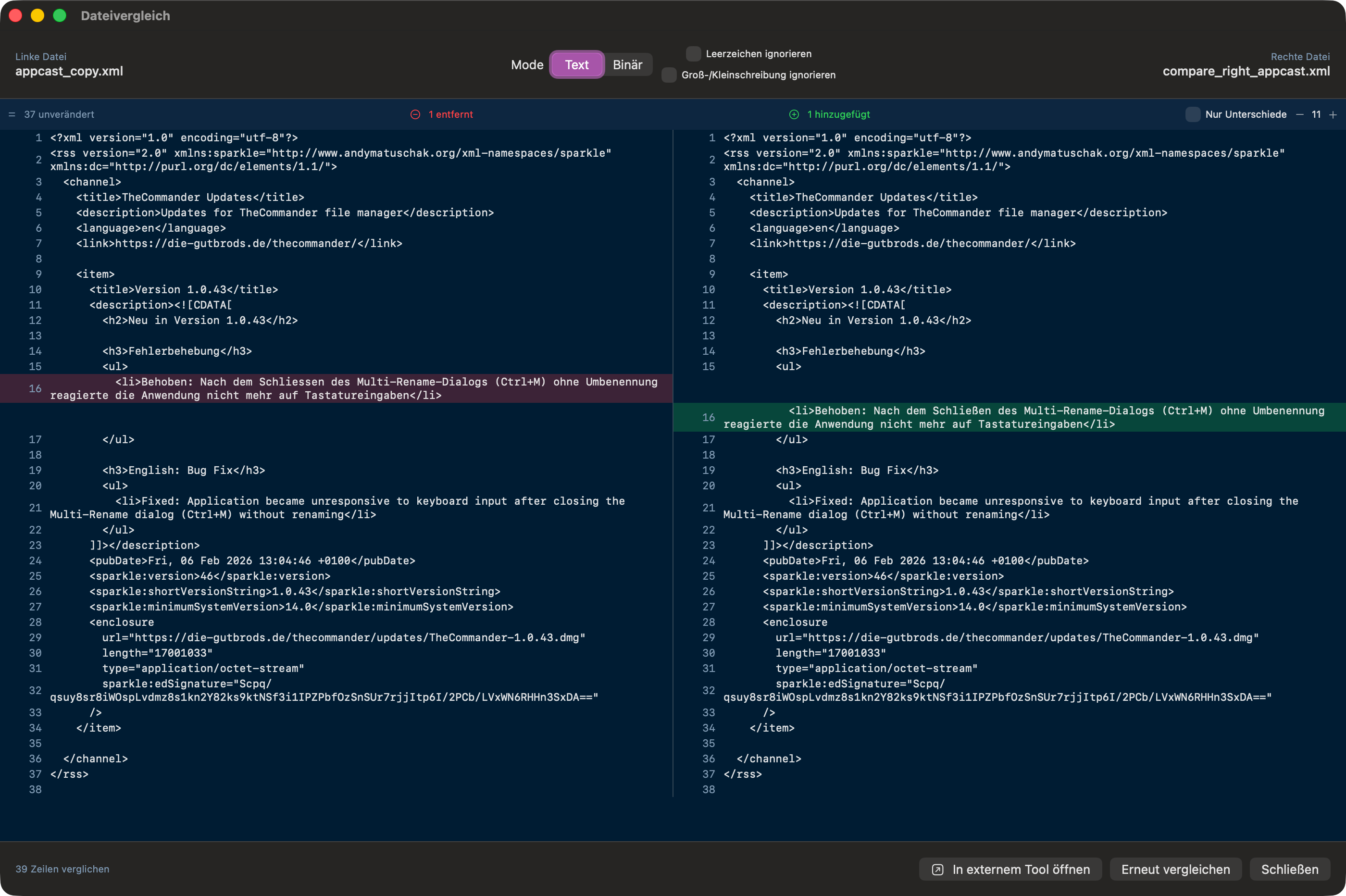This screenshot has width=1346, height=896.
Task: Click the green zoom window button
Action: coord(60,15)
